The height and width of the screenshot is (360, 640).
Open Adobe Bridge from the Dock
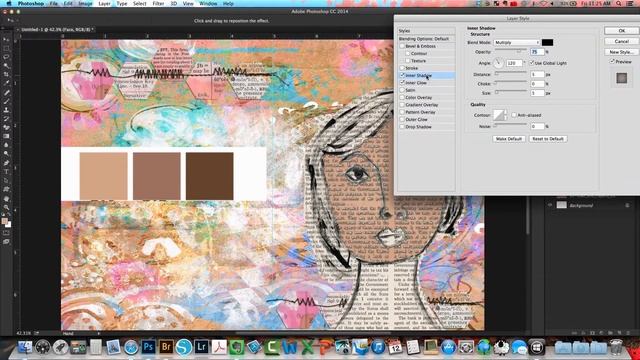166,347
